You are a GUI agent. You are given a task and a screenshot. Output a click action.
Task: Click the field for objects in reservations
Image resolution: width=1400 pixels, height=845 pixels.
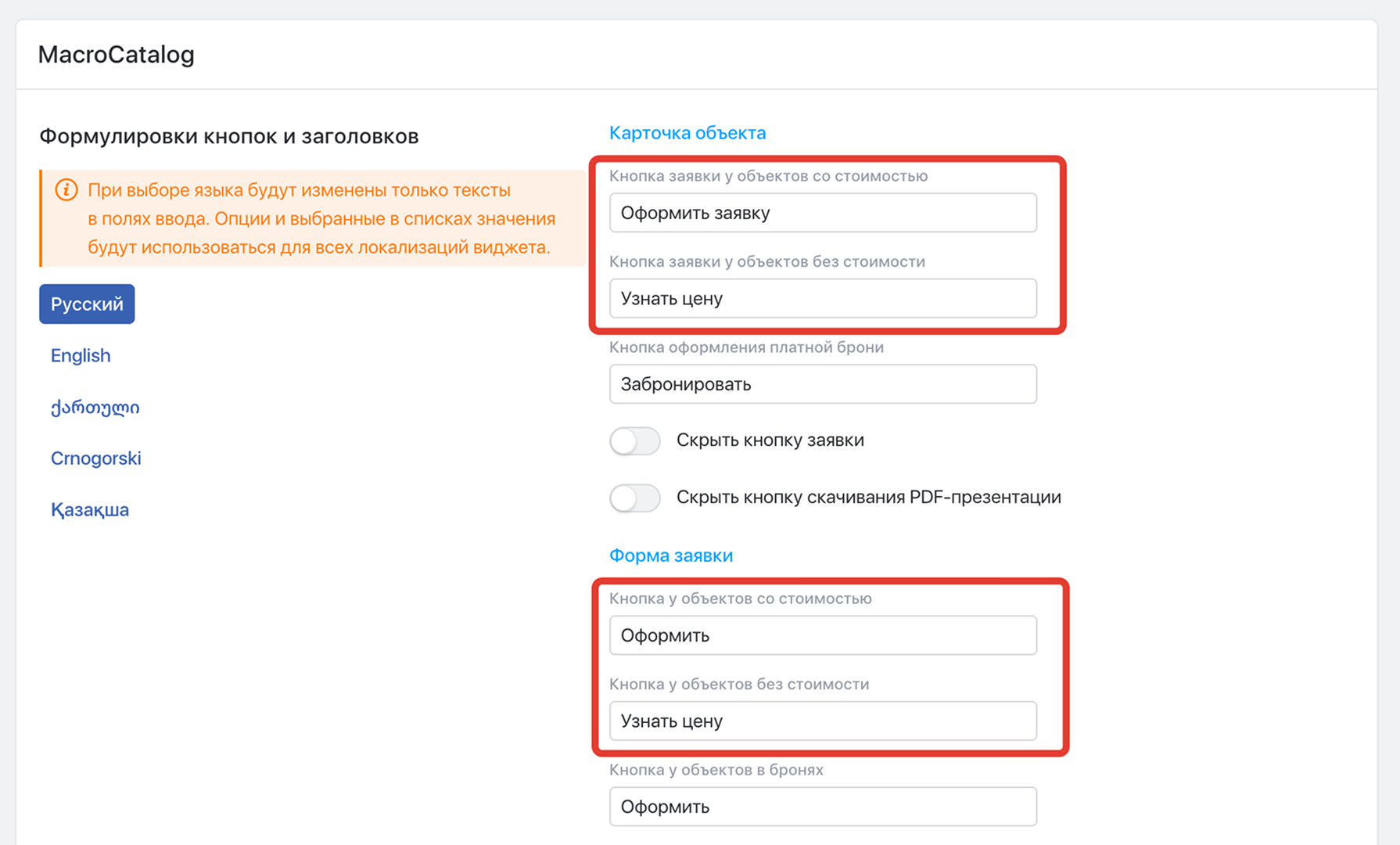pos(823,807)
